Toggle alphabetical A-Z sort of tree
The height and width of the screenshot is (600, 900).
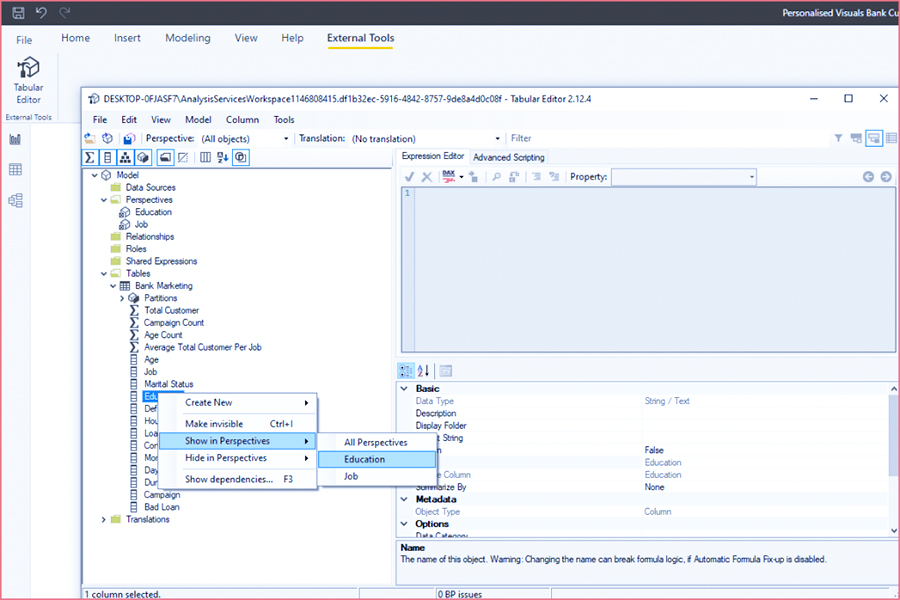[223, 157]
